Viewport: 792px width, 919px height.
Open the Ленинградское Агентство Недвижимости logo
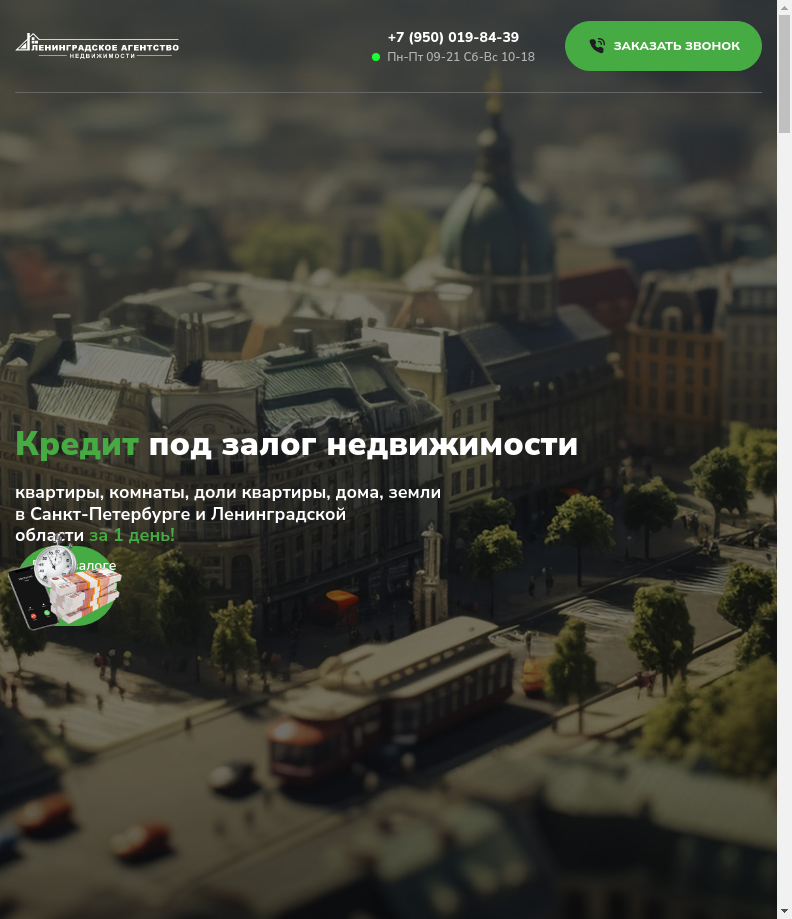pos(97,46)
